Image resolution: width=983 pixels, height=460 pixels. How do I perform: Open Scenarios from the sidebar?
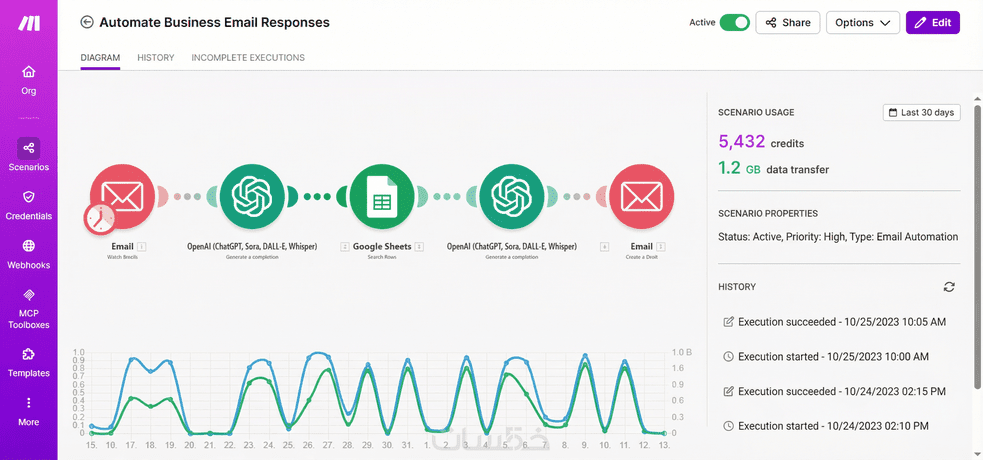click(29, 155)
